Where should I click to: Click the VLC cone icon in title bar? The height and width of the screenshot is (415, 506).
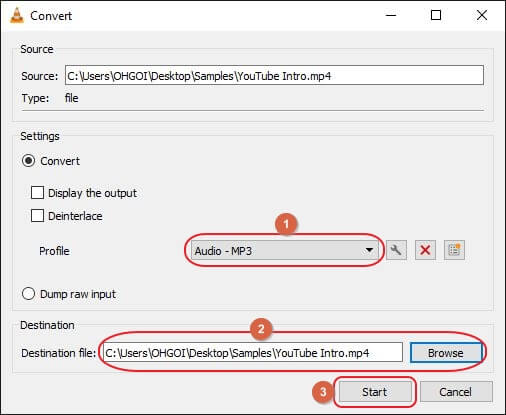[x=17, y=16]
